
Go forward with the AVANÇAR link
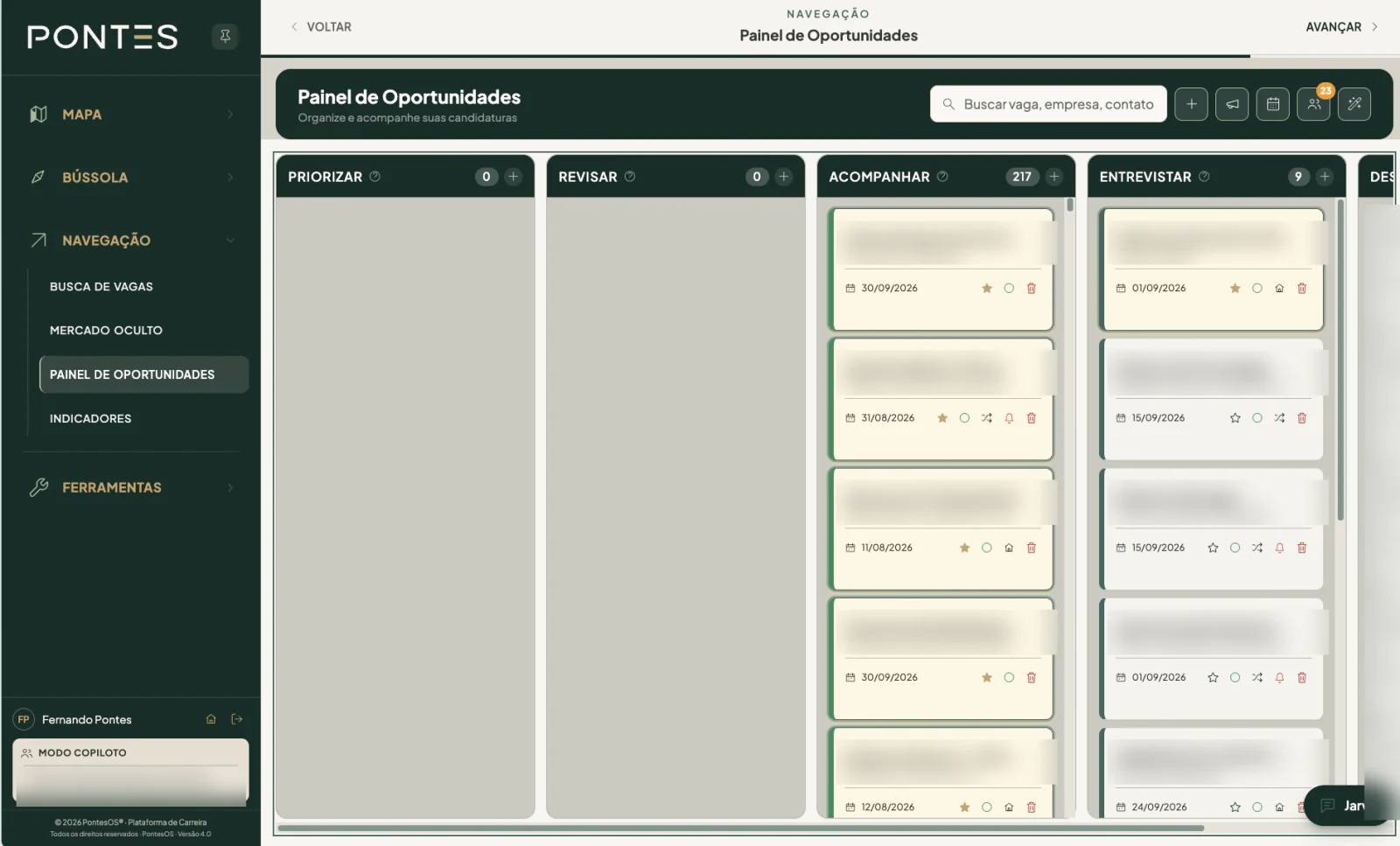click(1341, 27)
